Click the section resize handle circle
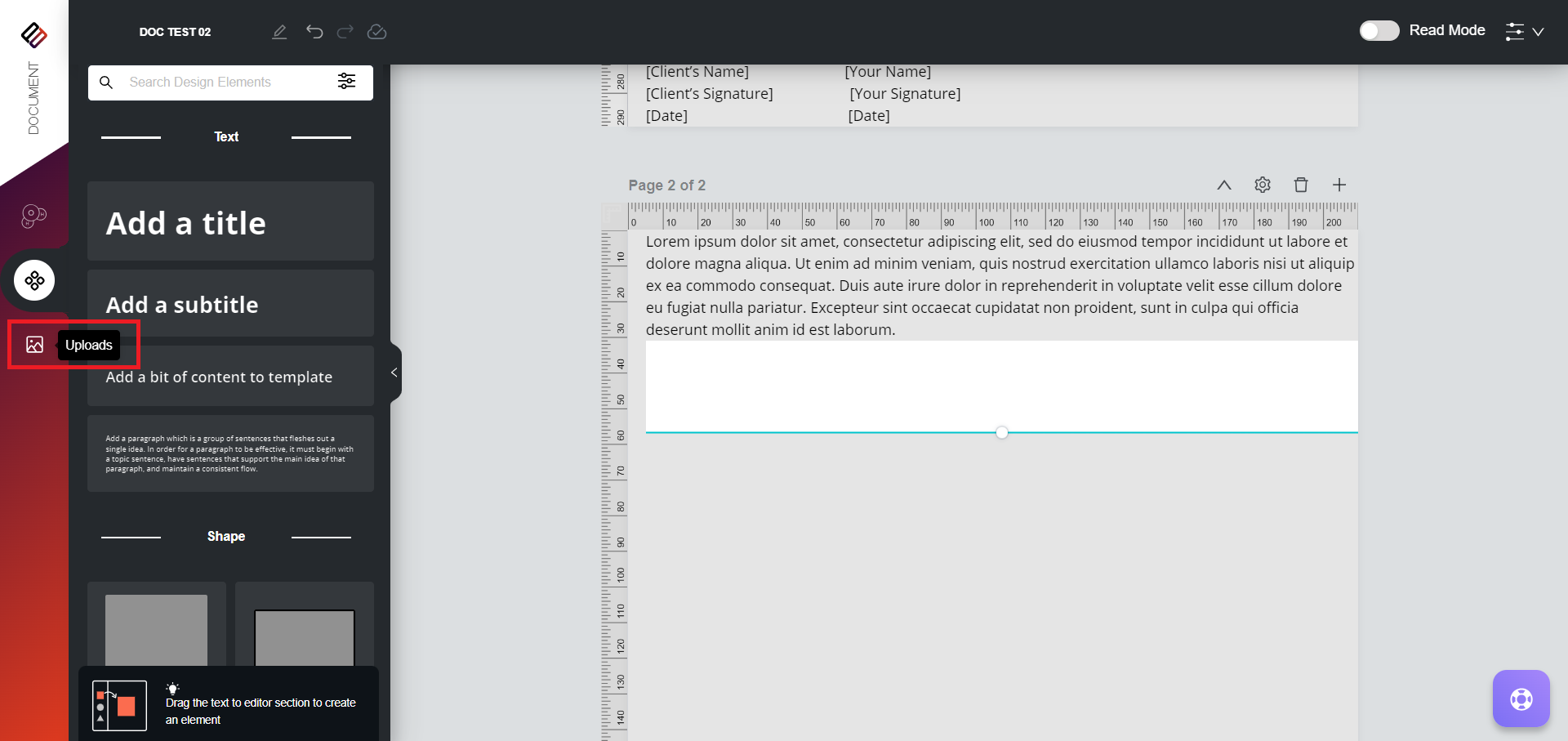The height and width of the screenshot is (741, 1568). 1002,432
